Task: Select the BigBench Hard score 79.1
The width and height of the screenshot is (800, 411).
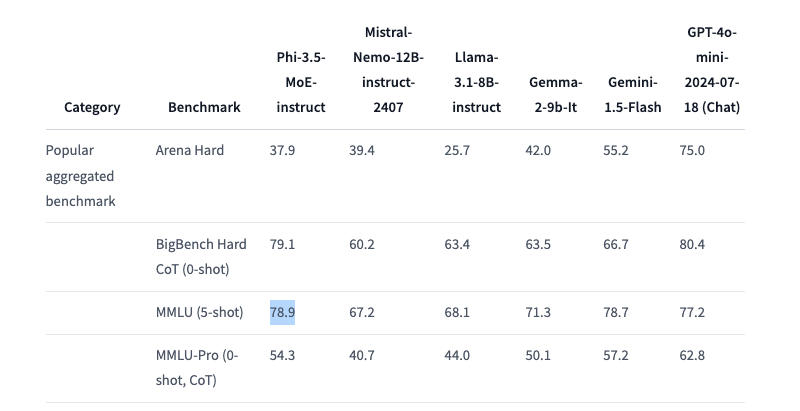Action: tap(282, 245)
